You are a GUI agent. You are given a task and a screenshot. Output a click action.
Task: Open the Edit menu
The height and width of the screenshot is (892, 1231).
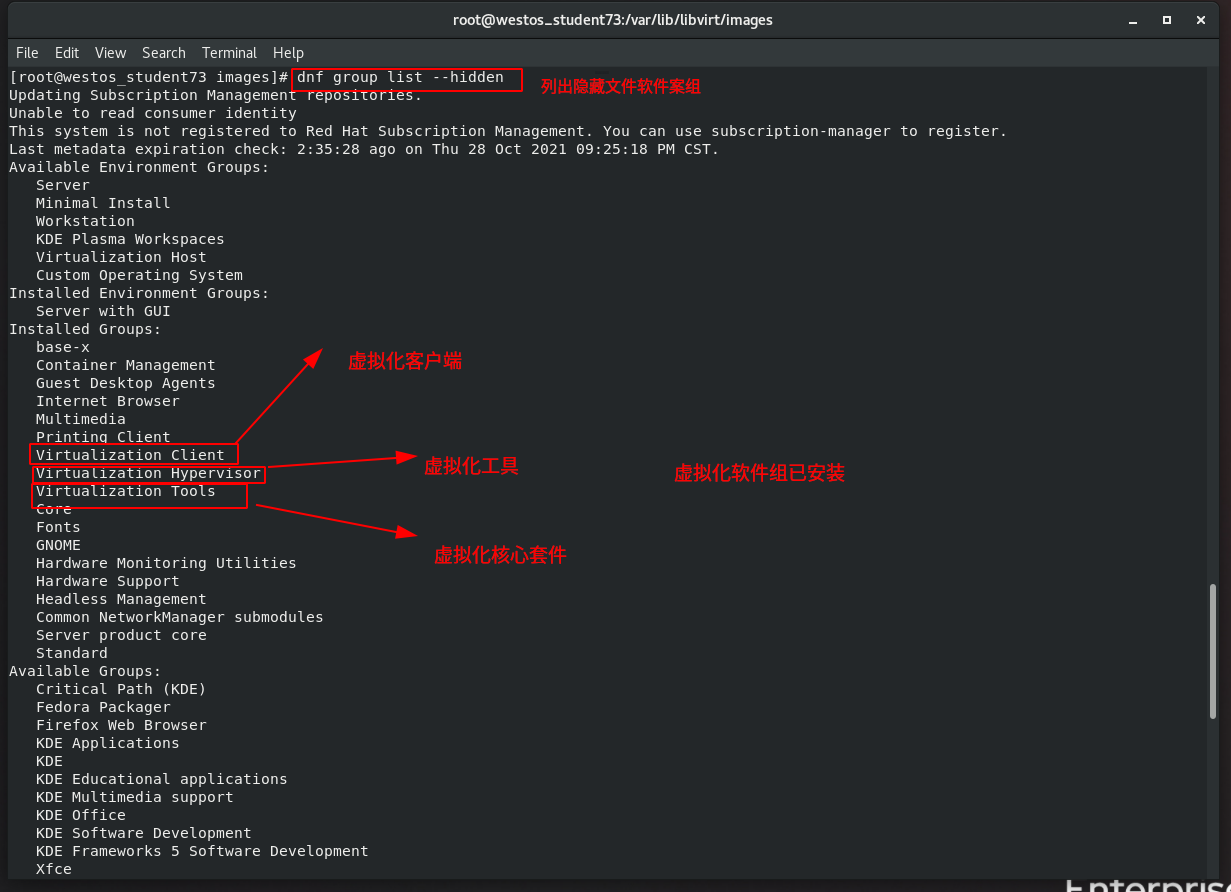[67, 53]
